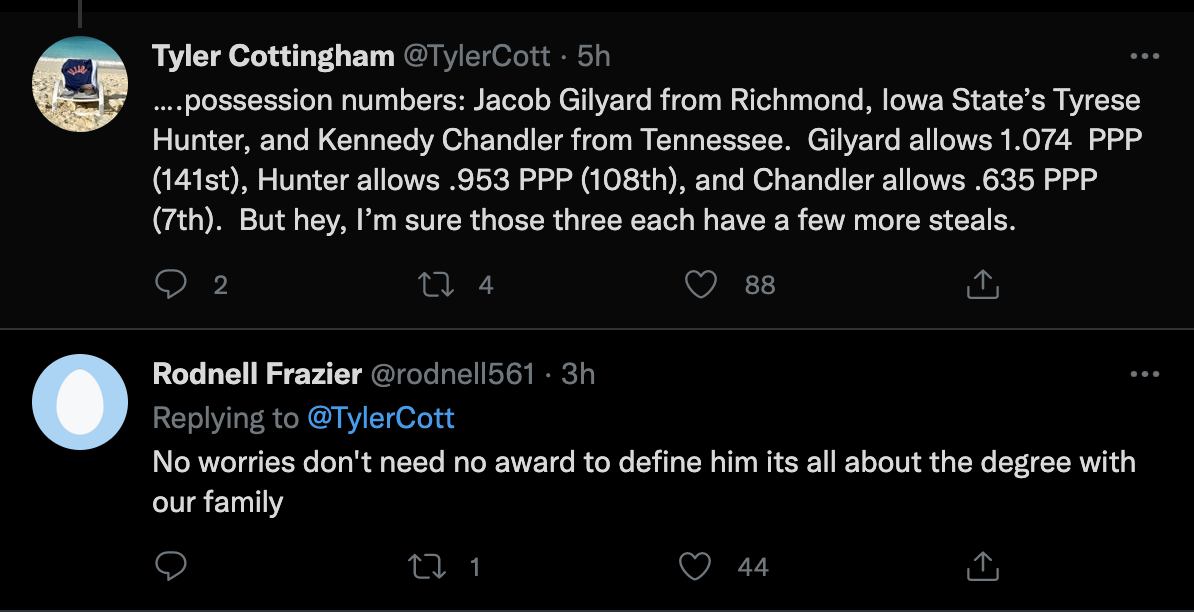
Task: Click the @rodnell561 handle
Action: click(x=453, y=374)
